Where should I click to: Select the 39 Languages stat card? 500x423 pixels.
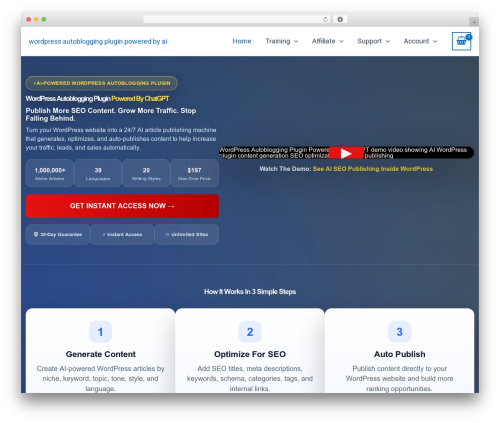pyautogui.click(x=98, y=173)
